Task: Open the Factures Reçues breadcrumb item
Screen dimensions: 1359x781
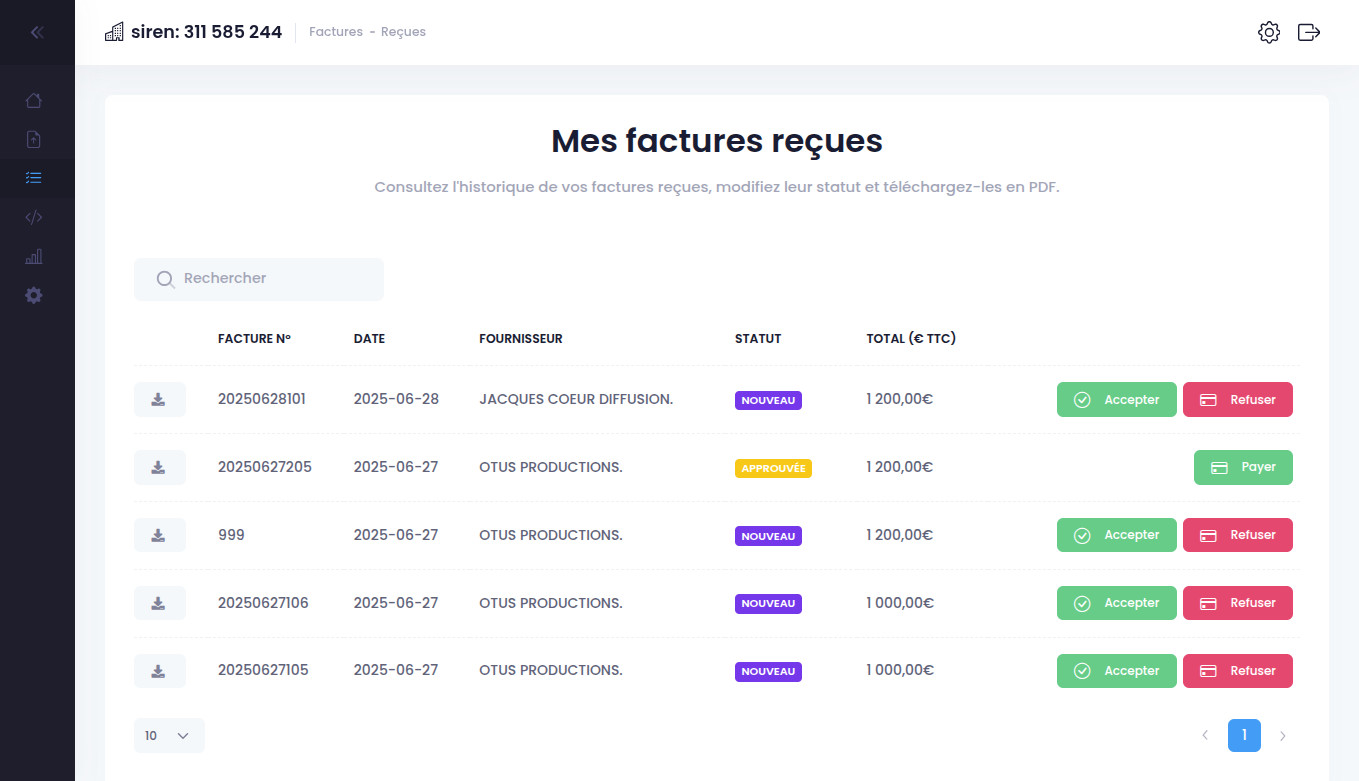Action: point(403,31)
